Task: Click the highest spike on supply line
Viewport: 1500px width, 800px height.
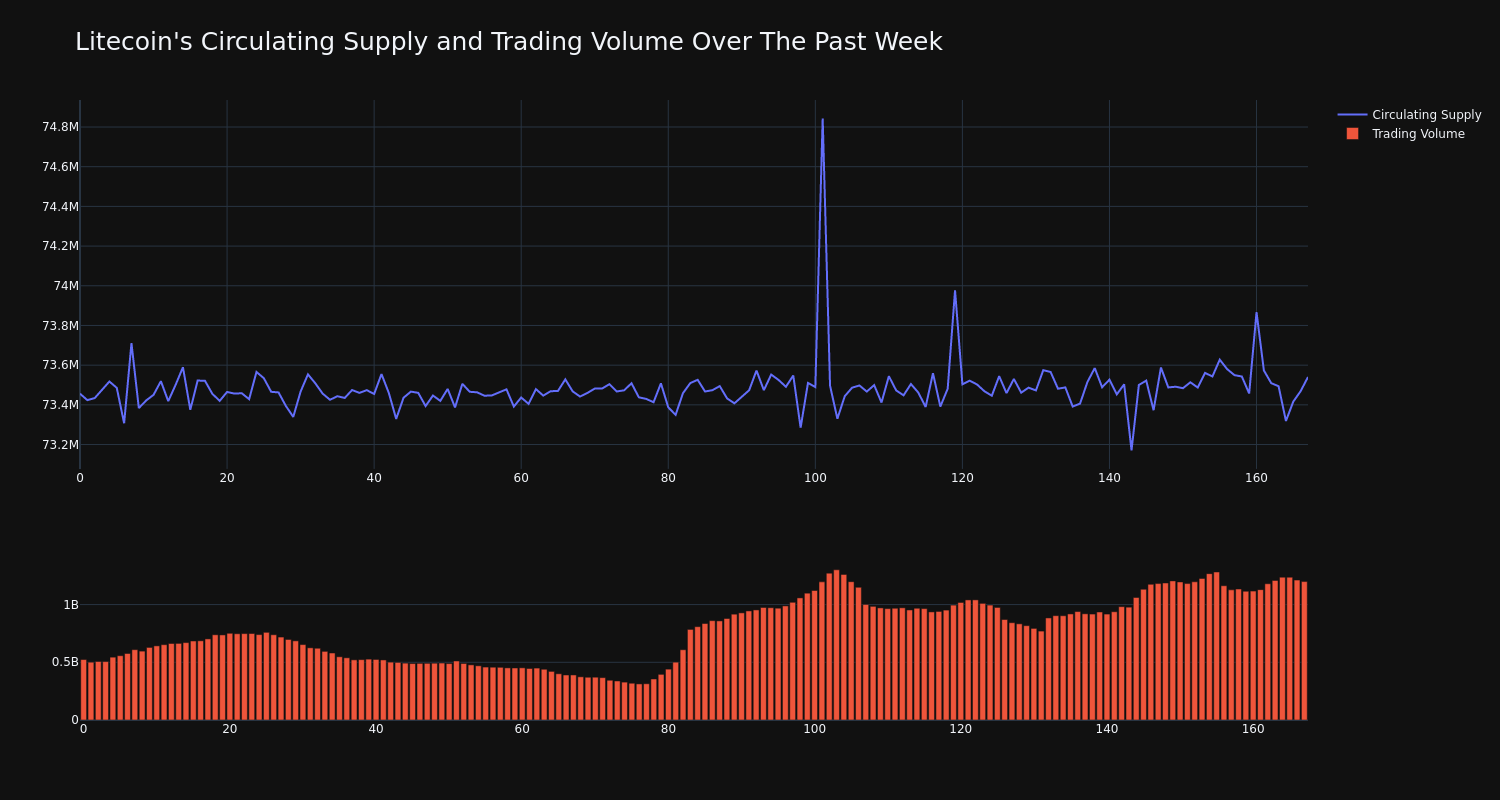Action: (823, 120)
